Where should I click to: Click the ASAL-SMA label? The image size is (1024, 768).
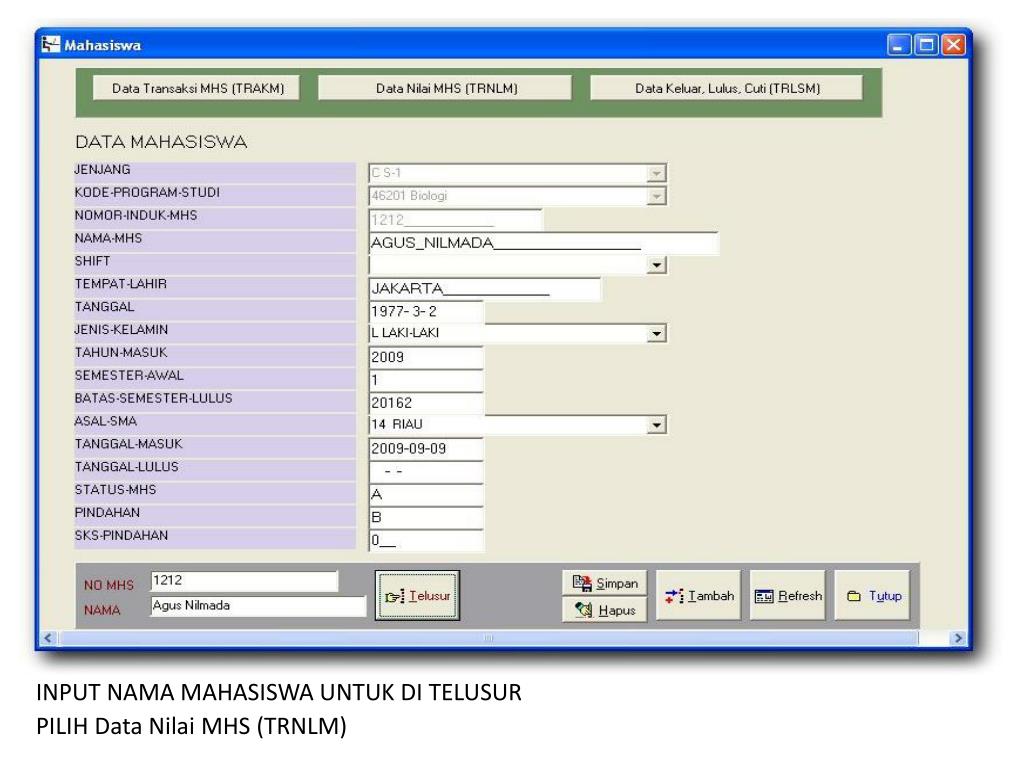[106, 421]
